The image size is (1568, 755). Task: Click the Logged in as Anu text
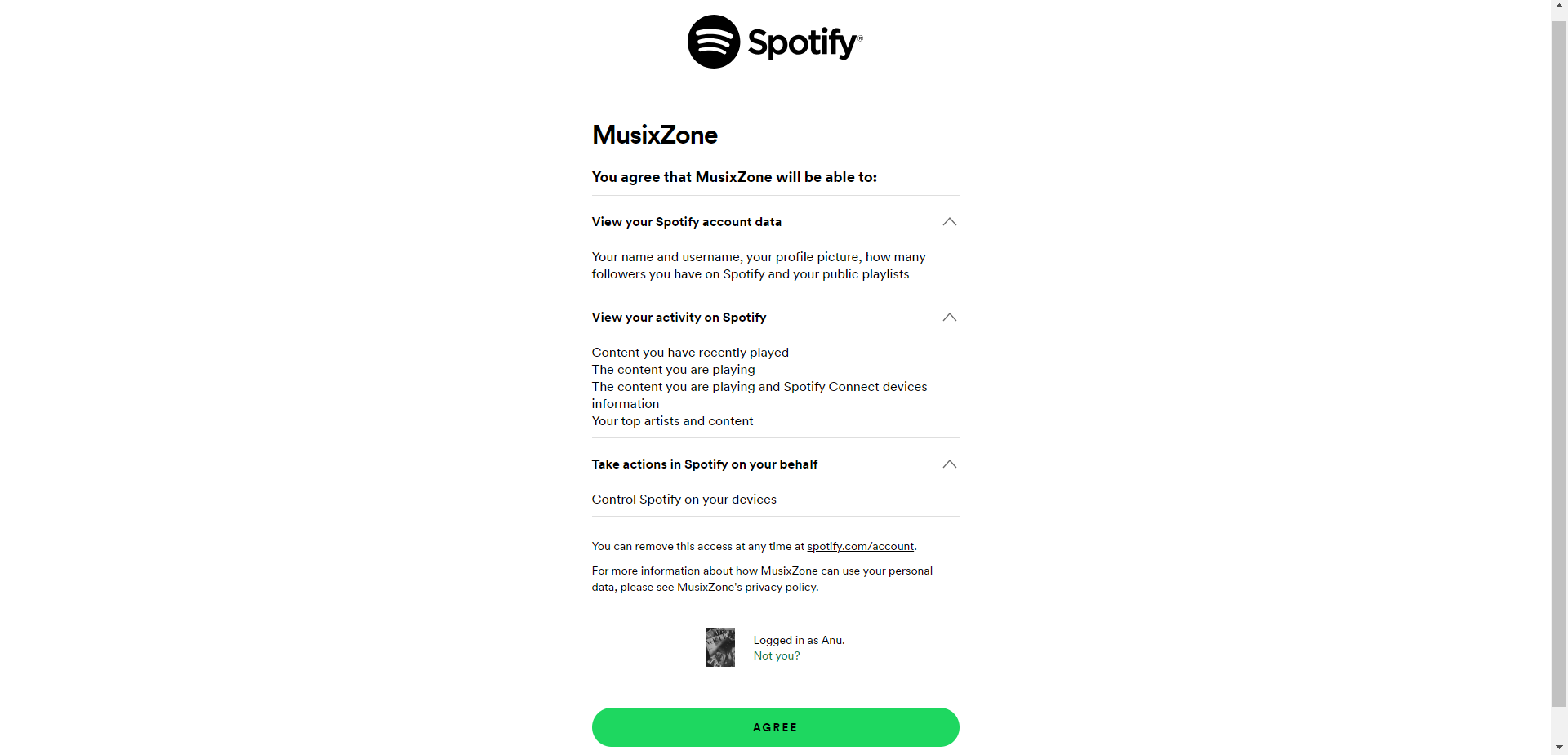[x=798, y=640]
